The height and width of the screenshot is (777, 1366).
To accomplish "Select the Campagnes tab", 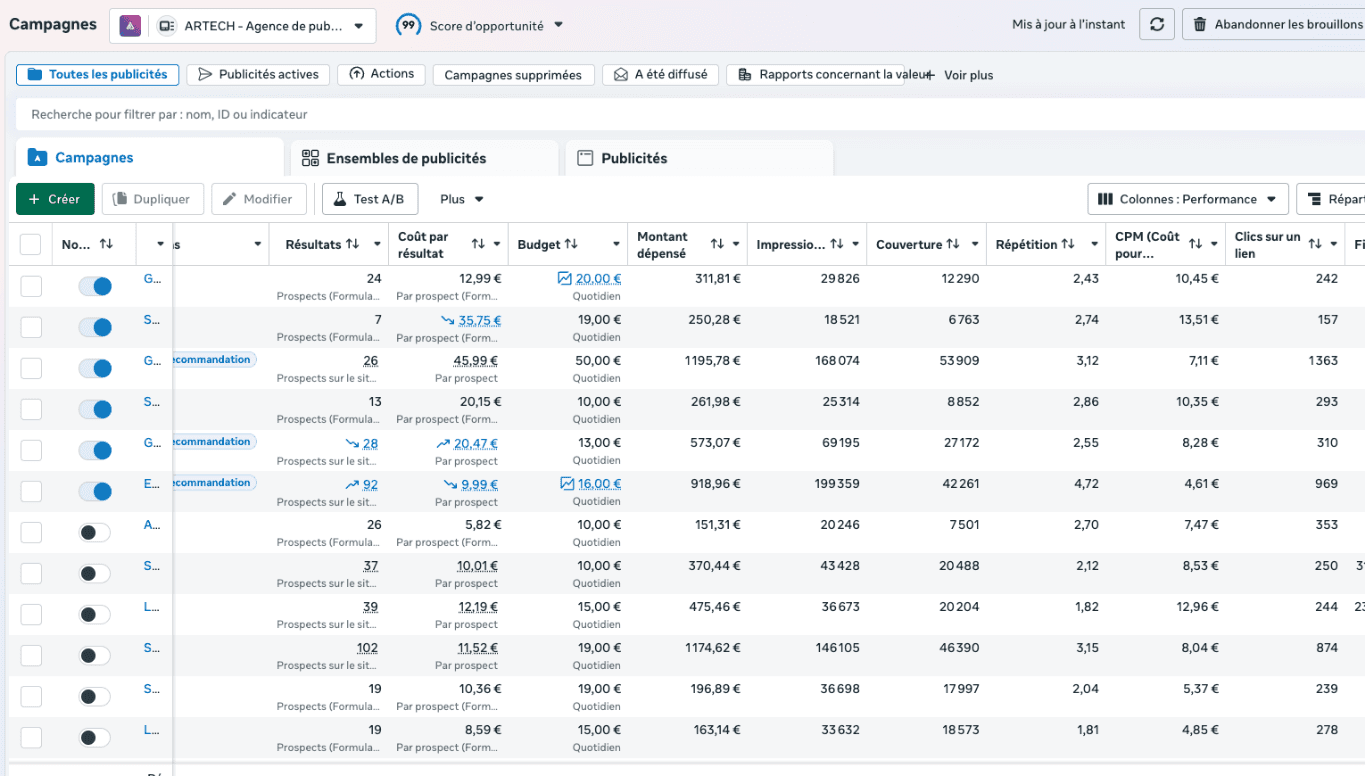I will [150, 158].
